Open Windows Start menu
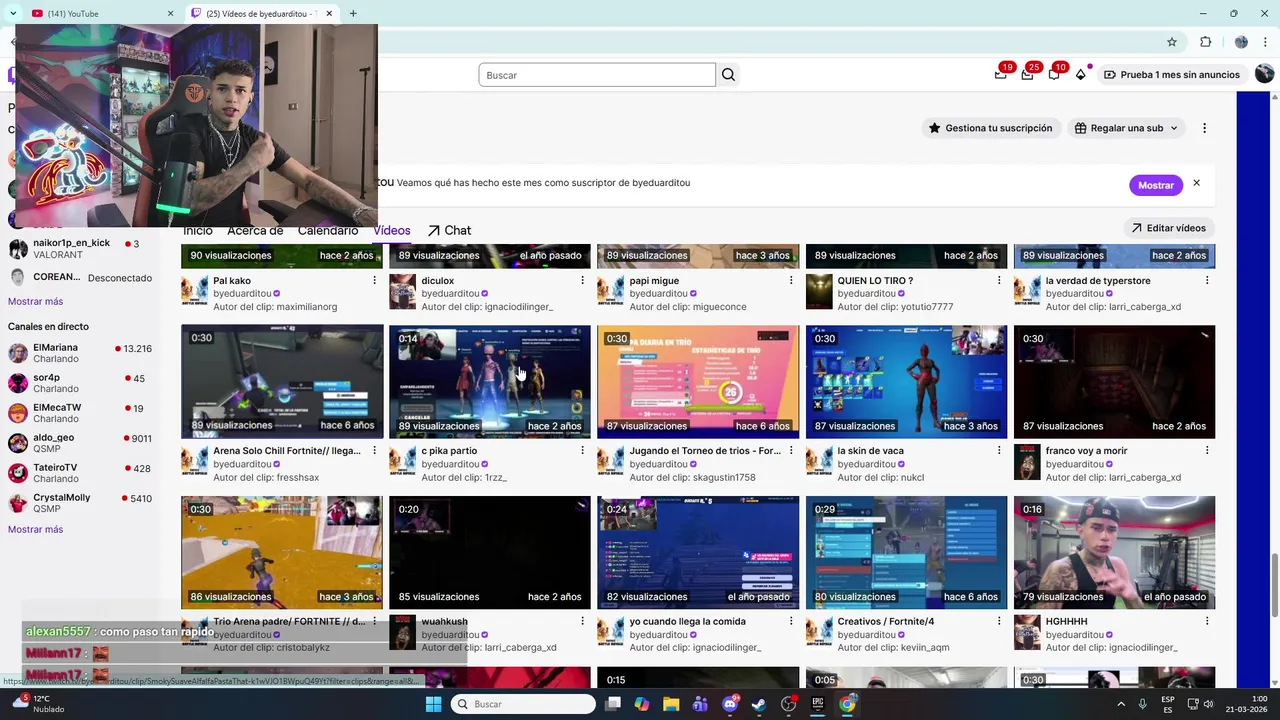This screenshot has height=720, width=1280. (433, 704)
